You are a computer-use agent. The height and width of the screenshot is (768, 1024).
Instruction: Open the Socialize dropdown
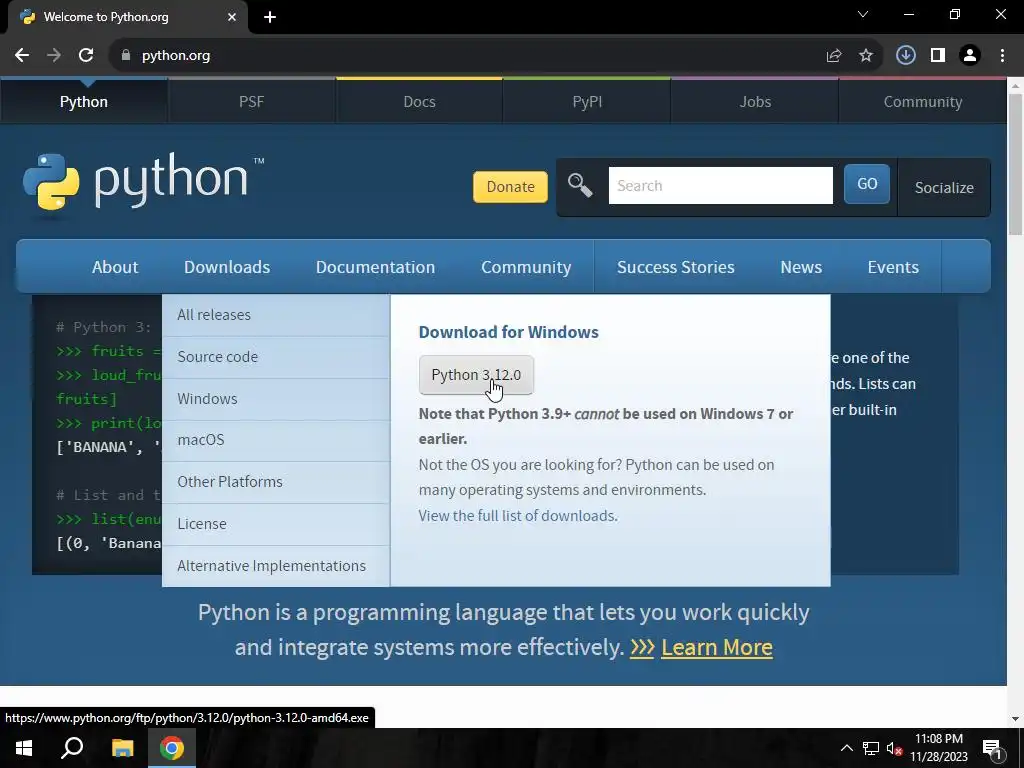point(944,187)
